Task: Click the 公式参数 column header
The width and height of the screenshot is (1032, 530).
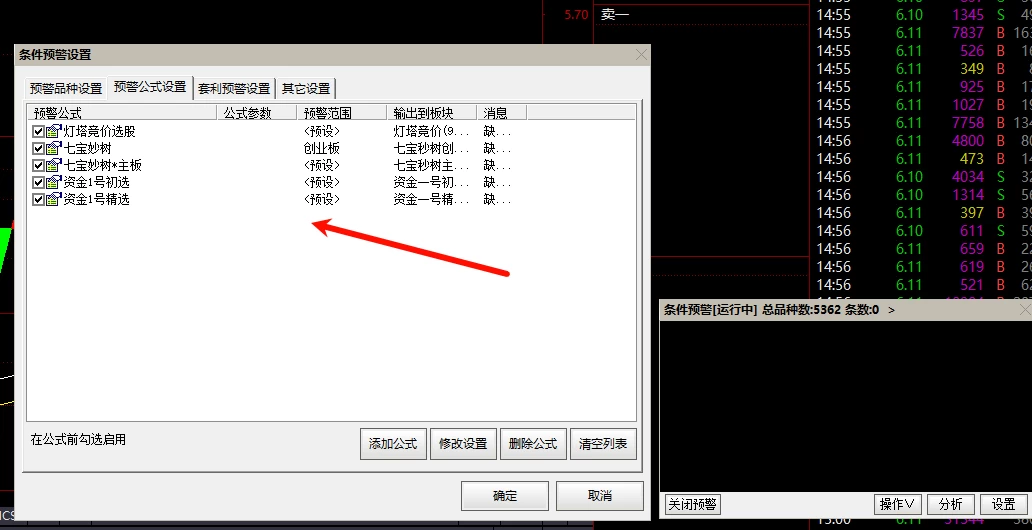Action: click(257, 113)
